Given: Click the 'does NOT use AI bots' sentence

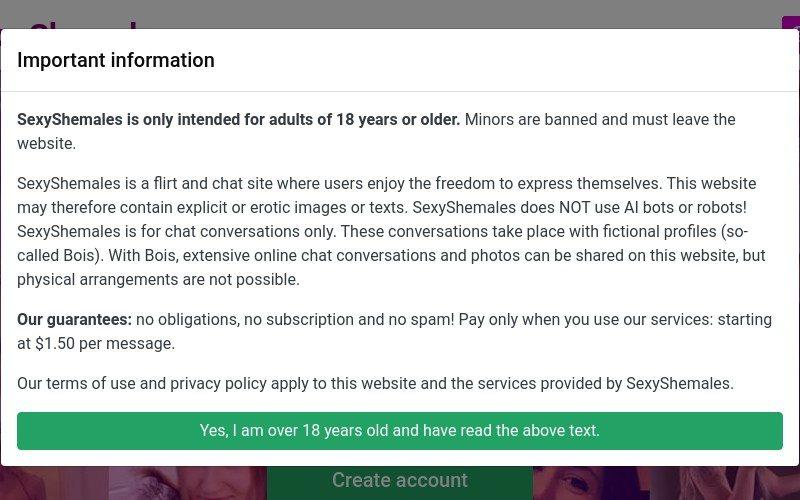Looking at the screenshot, I should click(580, 208).
